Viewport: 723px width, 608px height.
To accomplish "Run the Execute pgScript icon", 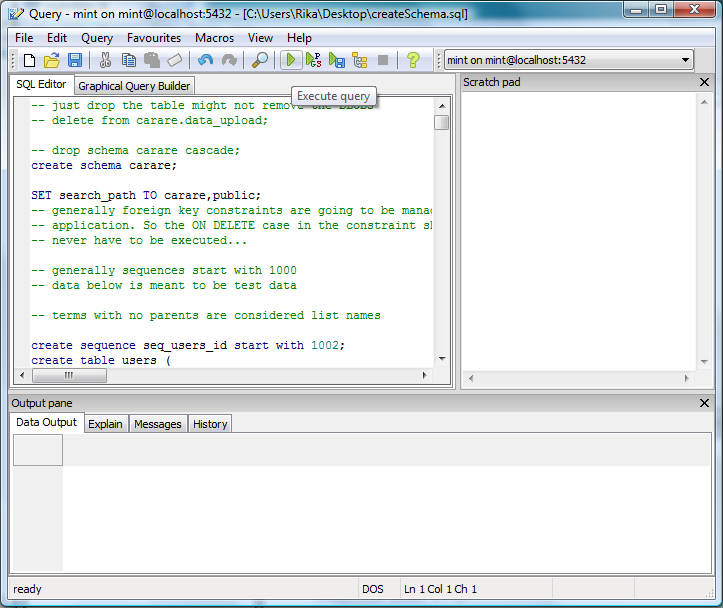I will [x=314, y=60].
